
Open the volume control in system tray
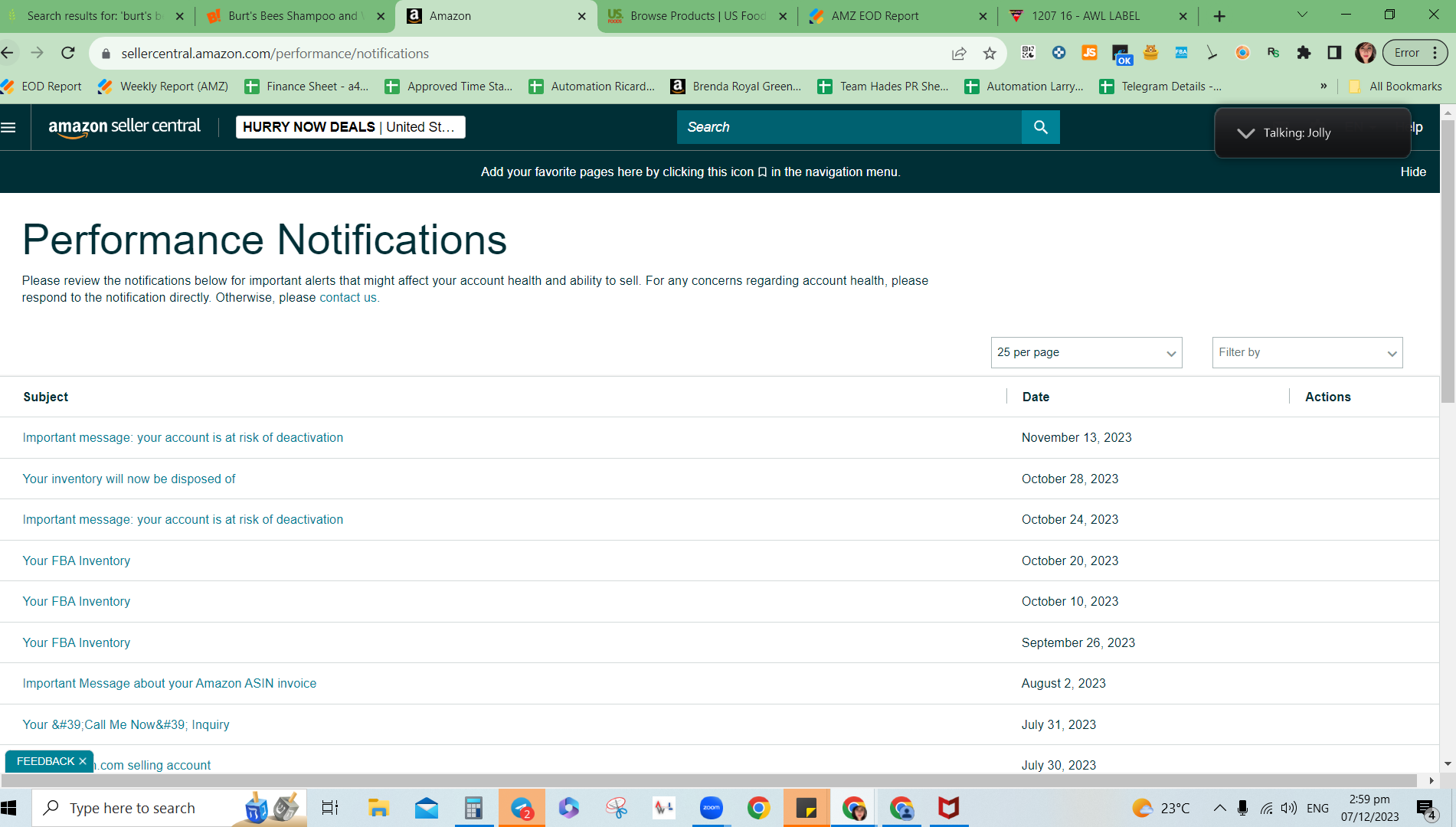click(1289, 808)
